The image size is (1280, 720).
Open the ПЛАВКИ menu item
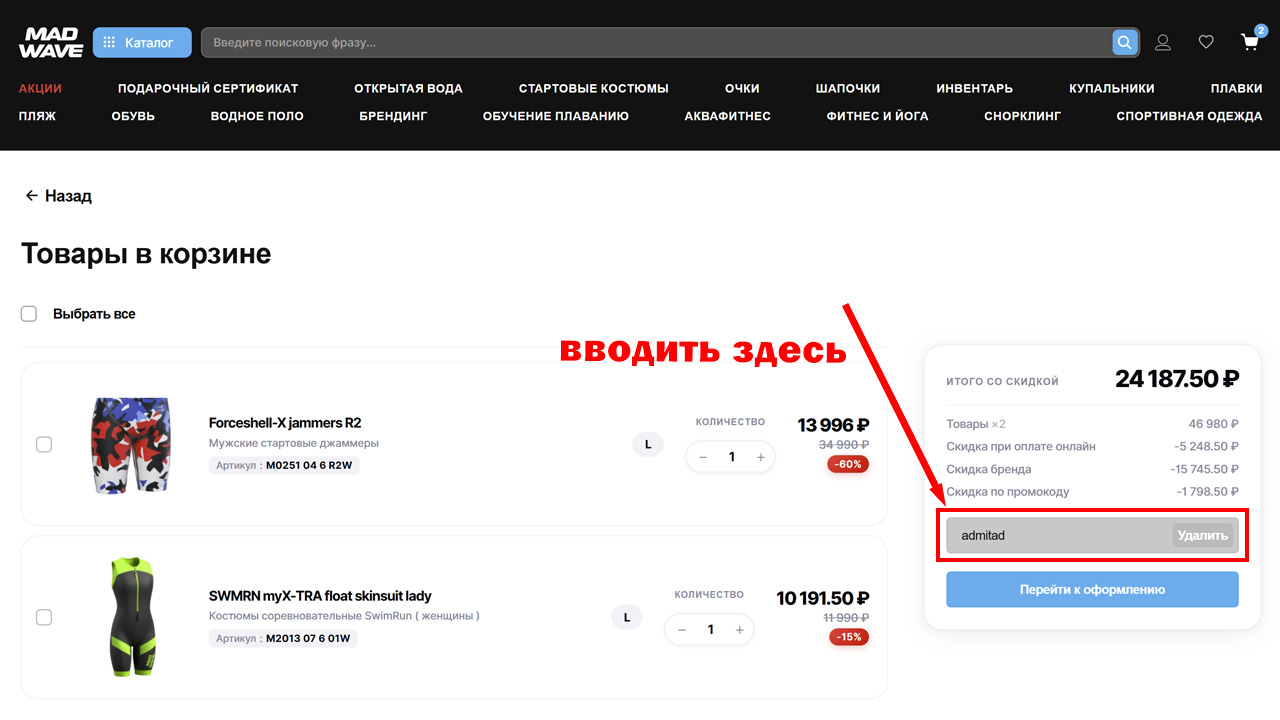pyautogui.click(x=1237, y=88)
